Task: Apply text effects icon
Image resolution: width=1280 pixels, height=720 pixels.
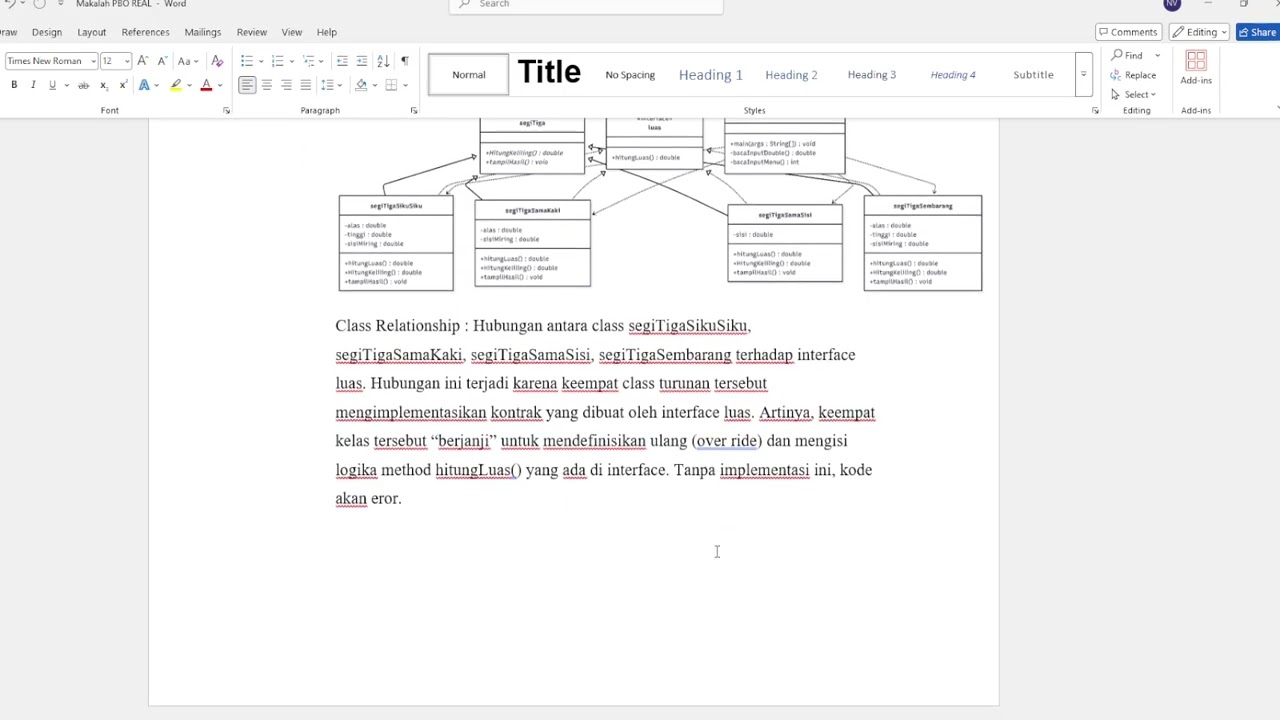Action: point(144,85)
